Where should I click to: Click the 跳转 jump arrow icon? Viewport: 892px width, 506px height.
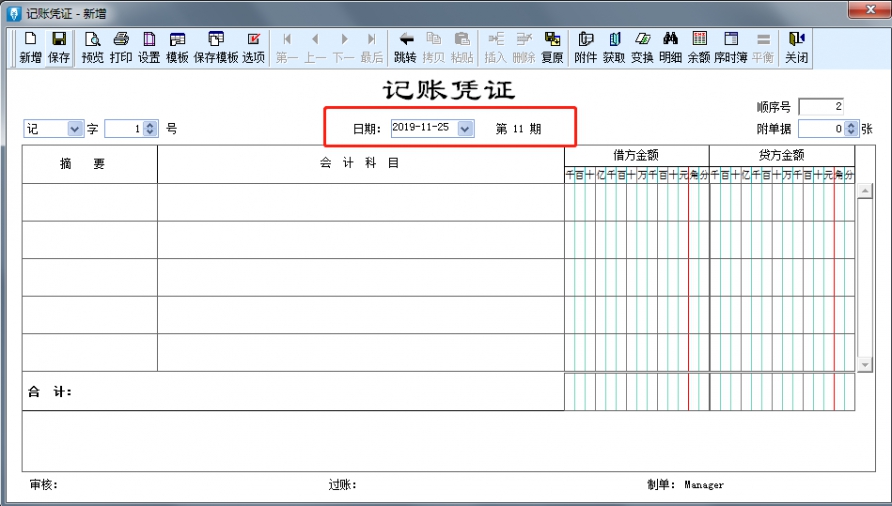[405, 47]
